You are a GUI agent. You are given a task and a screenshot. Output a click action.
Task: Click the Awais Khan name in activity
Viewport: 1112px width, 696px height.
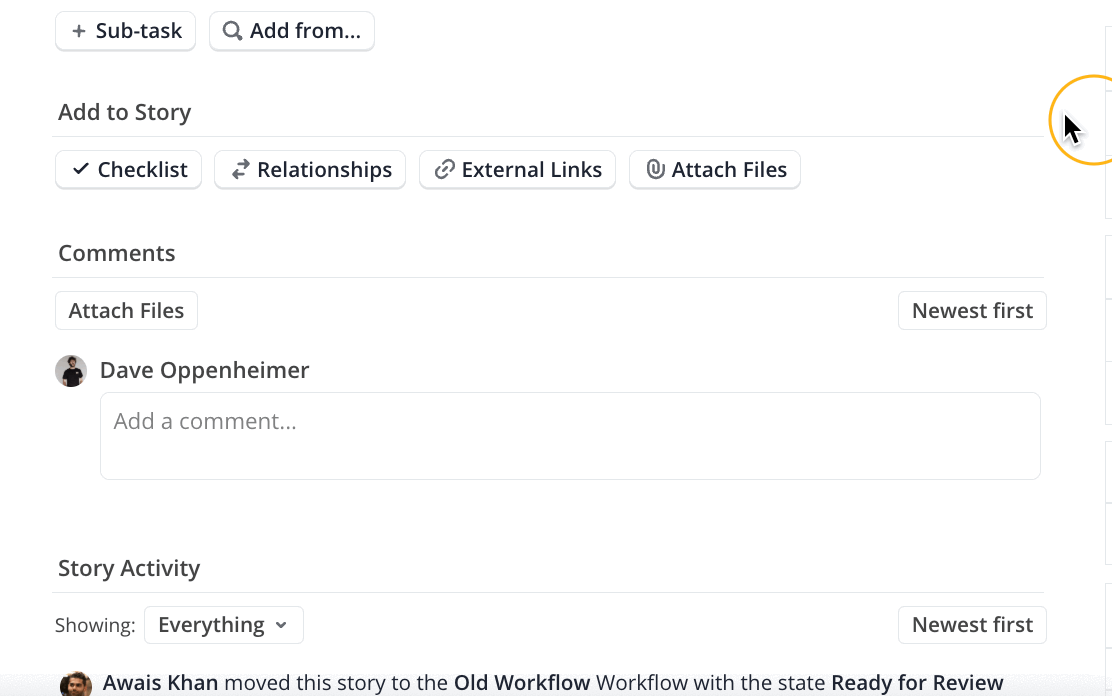point(160,683)
